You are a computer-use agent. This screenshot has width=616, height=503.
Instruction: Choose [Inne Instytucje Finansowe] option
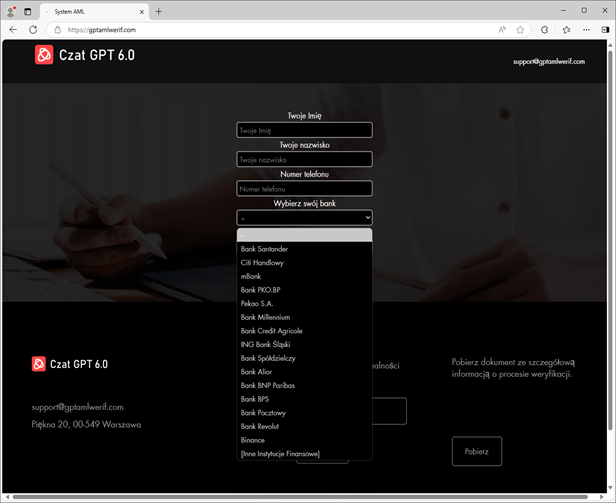click(x=280, y=453)
